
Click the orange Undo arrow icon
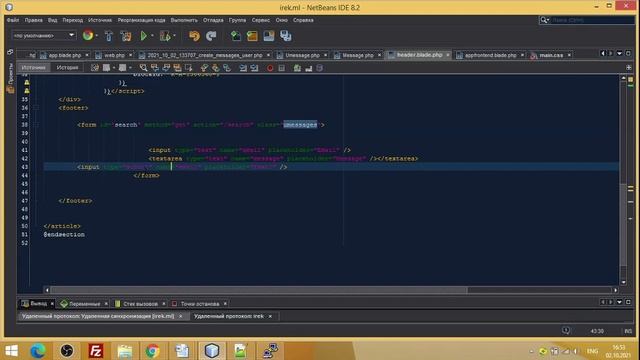pyautogui.click(x=194, y=36)
